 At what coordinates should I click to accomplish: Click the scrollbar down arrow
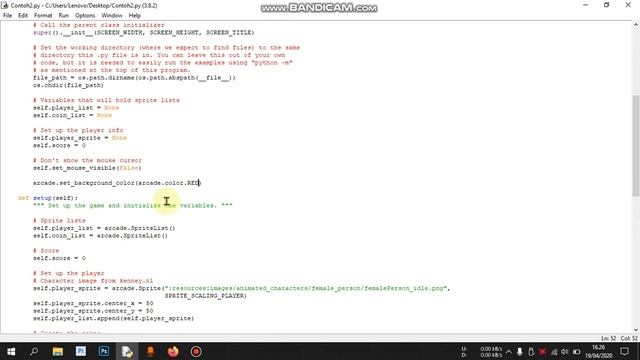point(636,329)
